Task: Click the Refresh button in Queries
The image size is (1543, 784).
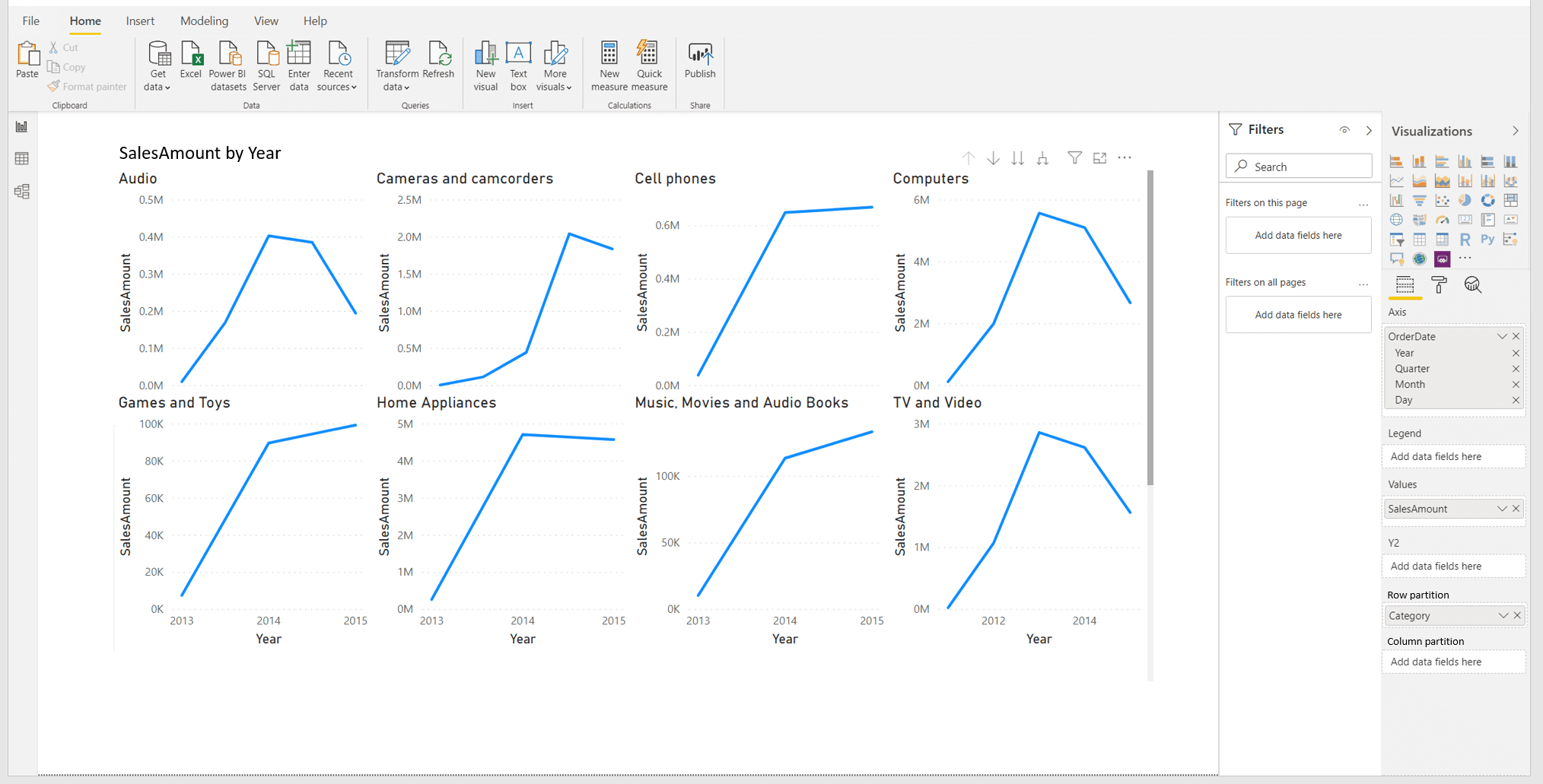Action: pos(438,61)
